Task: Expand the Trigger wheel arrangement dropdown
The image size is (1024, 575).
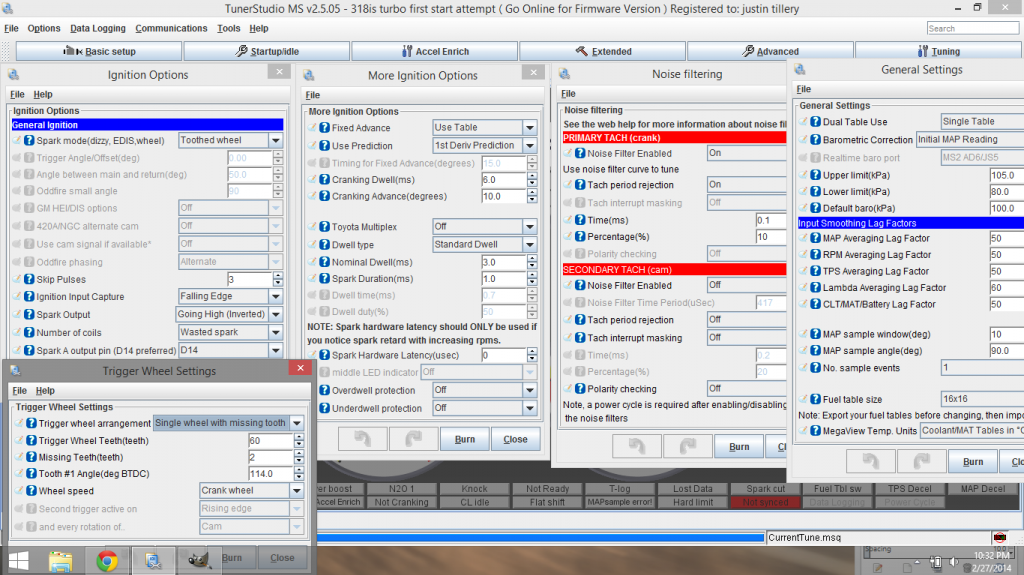Action: click(x=297, y=423)
